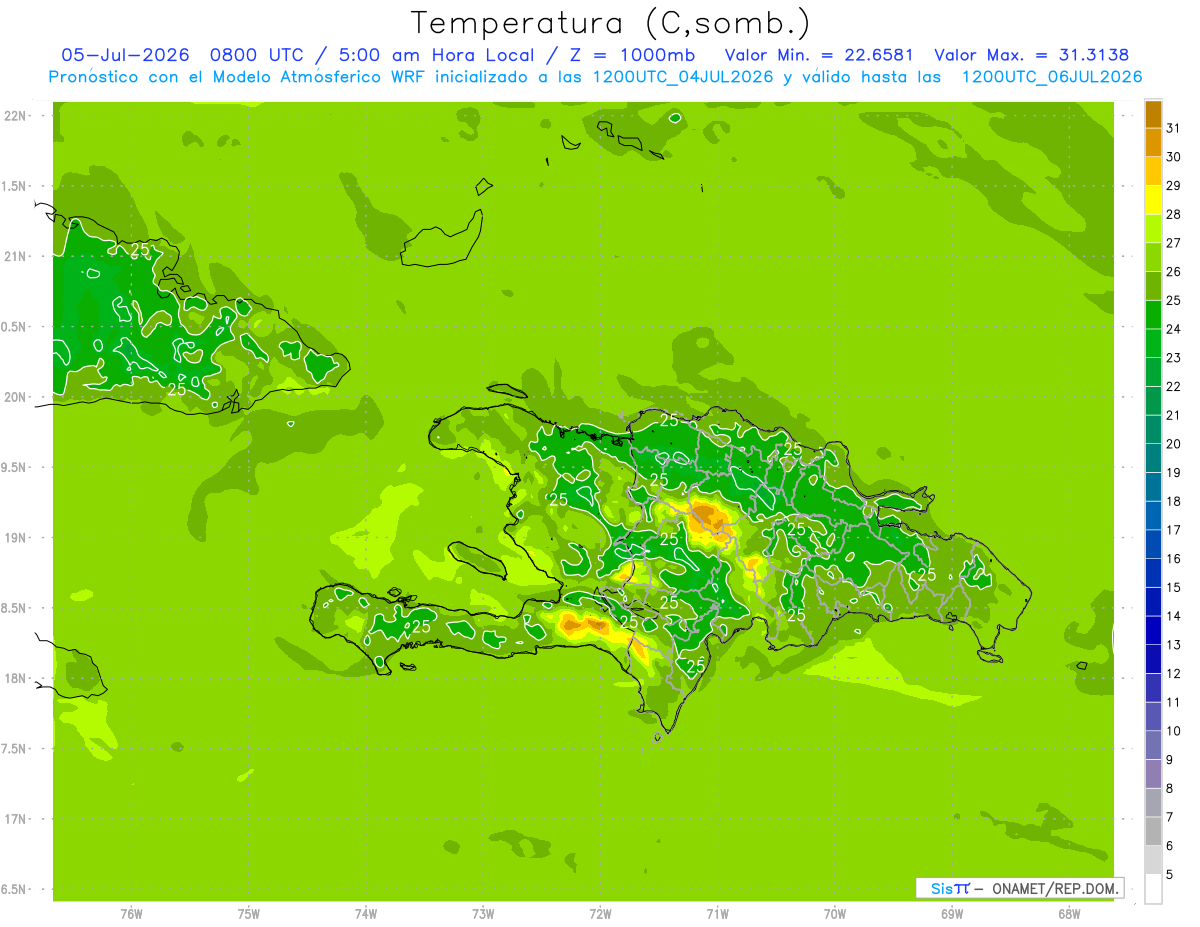1200x927 pixels.
Task: Select the blue 15 degree legend color
Action: pos(1153,573)
